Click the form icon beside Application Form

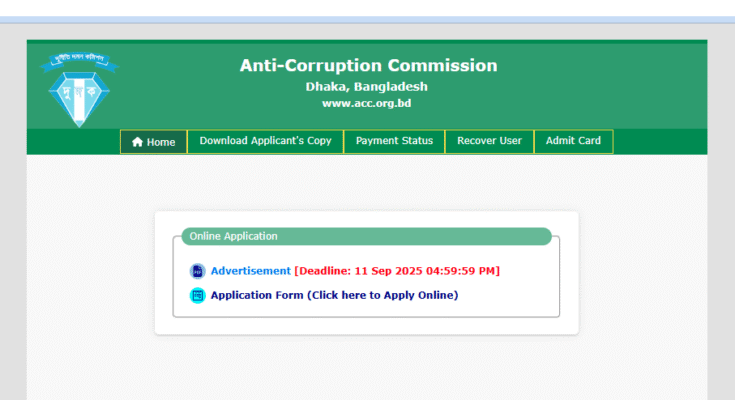coord(197,295)
